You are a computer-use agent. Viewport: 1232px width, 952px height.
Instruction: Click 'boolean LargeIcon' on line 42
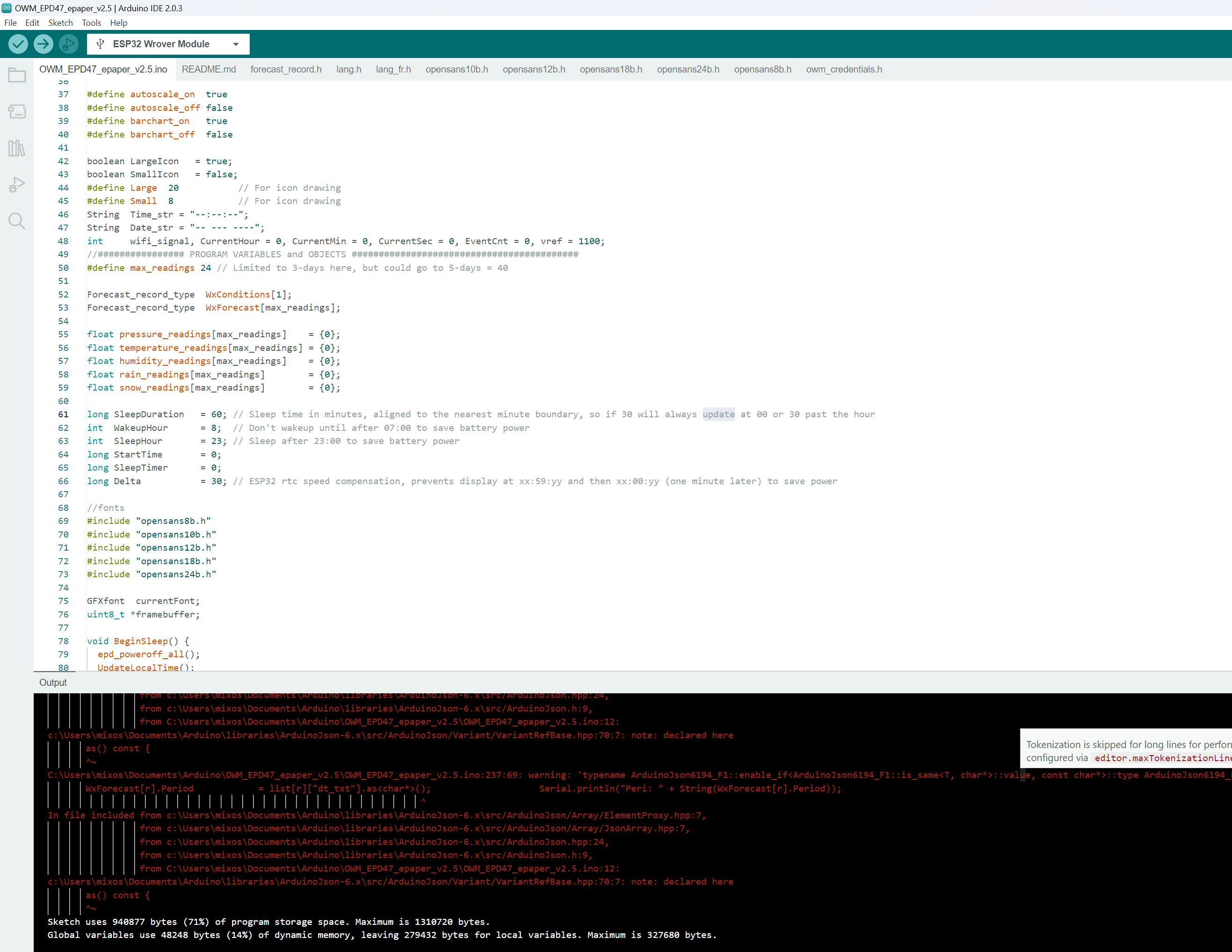tap(132, 161)
